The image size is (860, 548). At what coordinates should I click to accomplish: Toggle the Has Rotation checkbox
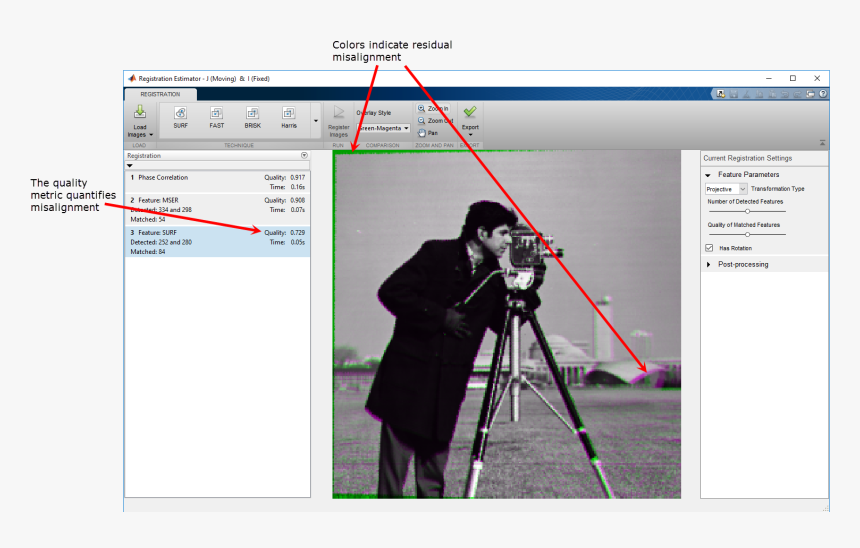[x=709, y=248]
